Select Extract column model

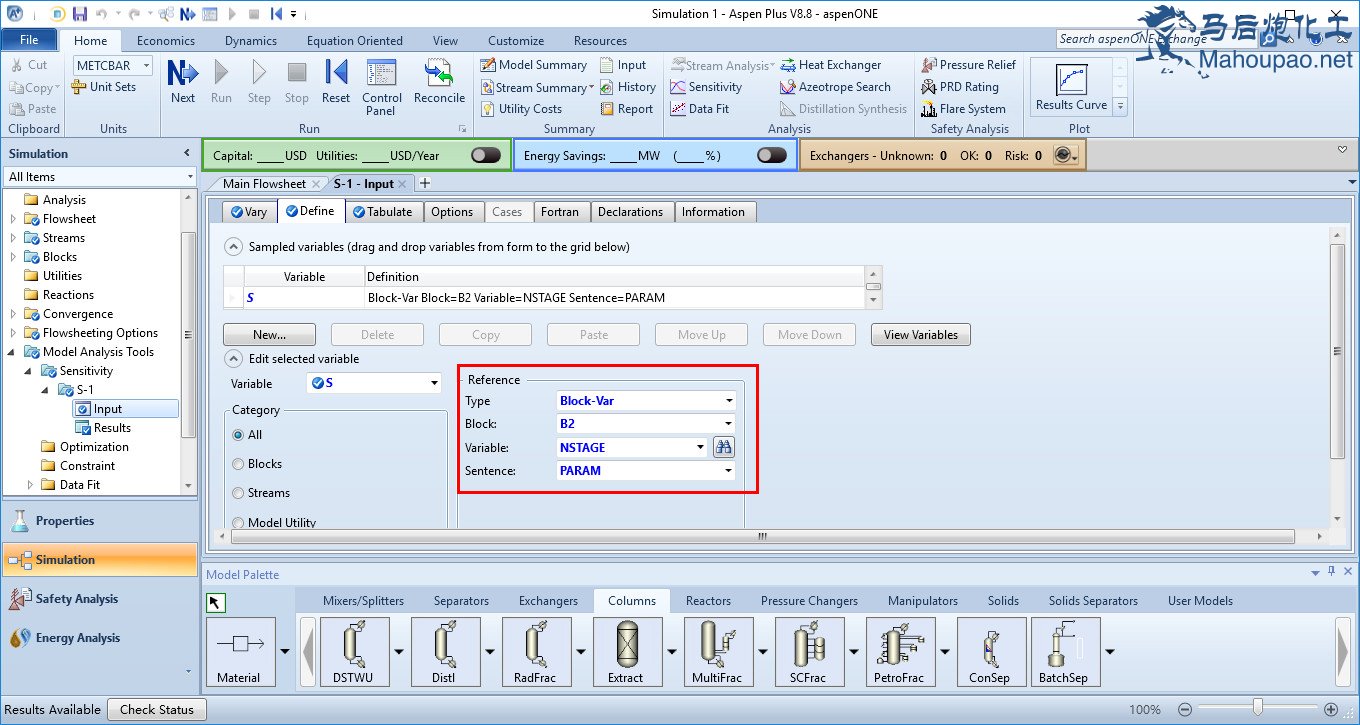pyautogui.click(x=626, y=652)
